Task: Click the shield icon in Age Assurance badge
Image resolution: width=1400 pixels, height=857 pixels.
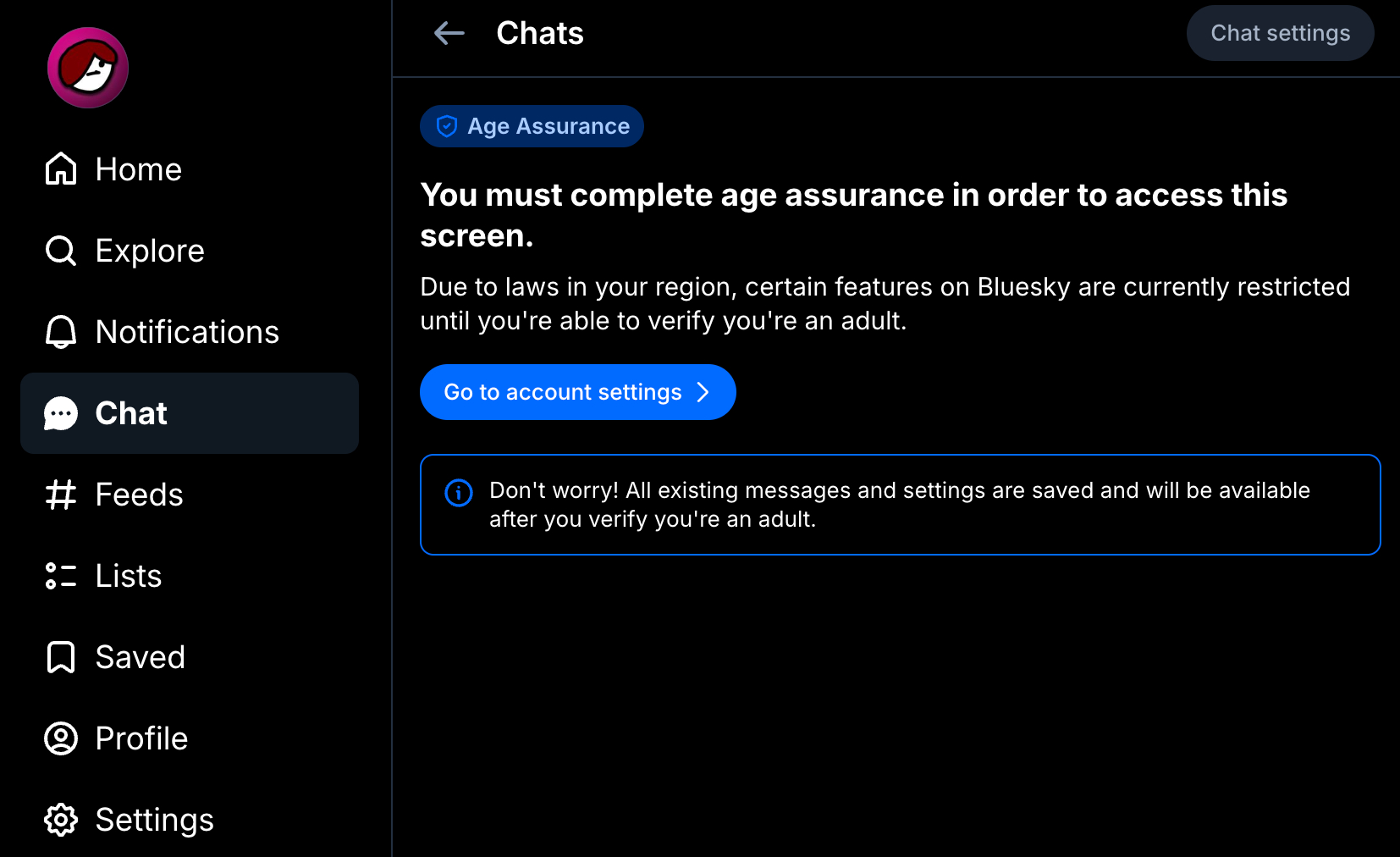Action: coord(447,126)
